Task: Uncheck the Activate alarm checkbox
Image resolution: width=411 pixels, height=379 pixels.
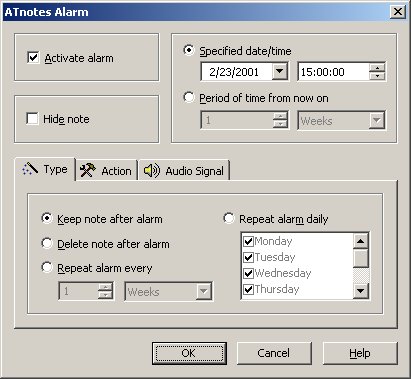Action: click(x=33, y=58)
